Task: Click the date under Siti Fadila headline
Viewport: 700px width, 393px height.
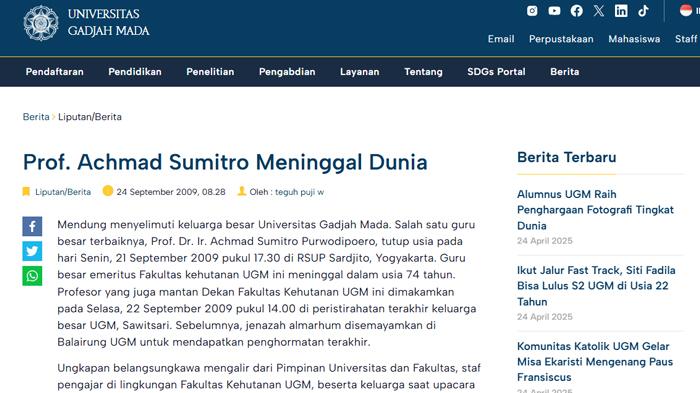Action: click(545, 317)
